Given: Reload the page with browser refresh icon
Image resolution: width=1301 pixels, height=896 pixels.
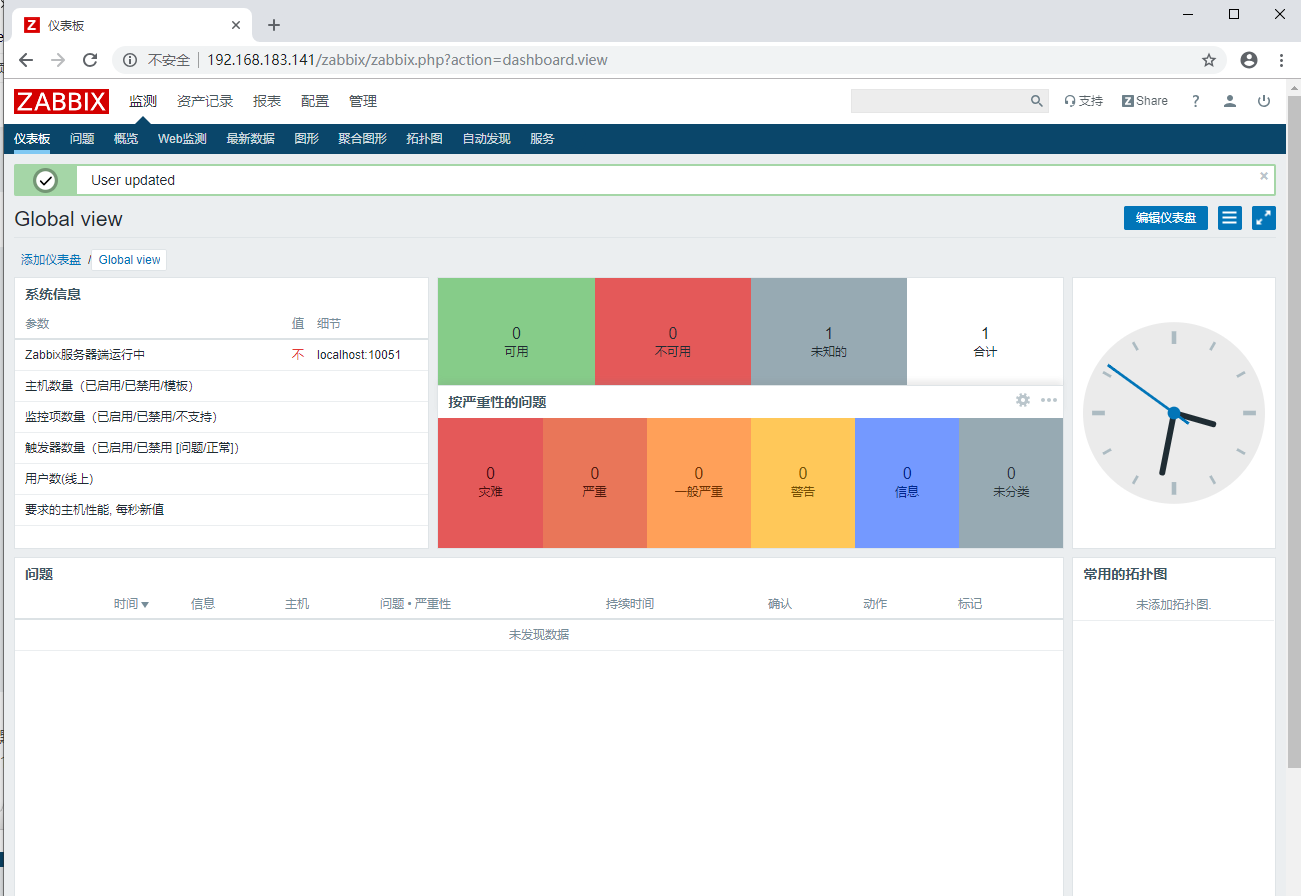Looking at the screenshot, I should click(x=90, y=60).
